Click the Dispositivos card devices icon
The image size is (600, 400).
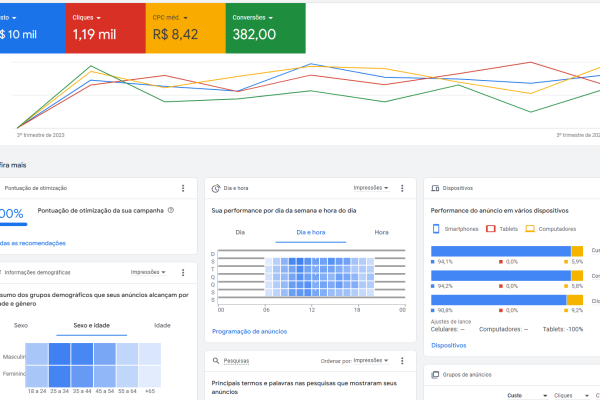coord(435,188)
